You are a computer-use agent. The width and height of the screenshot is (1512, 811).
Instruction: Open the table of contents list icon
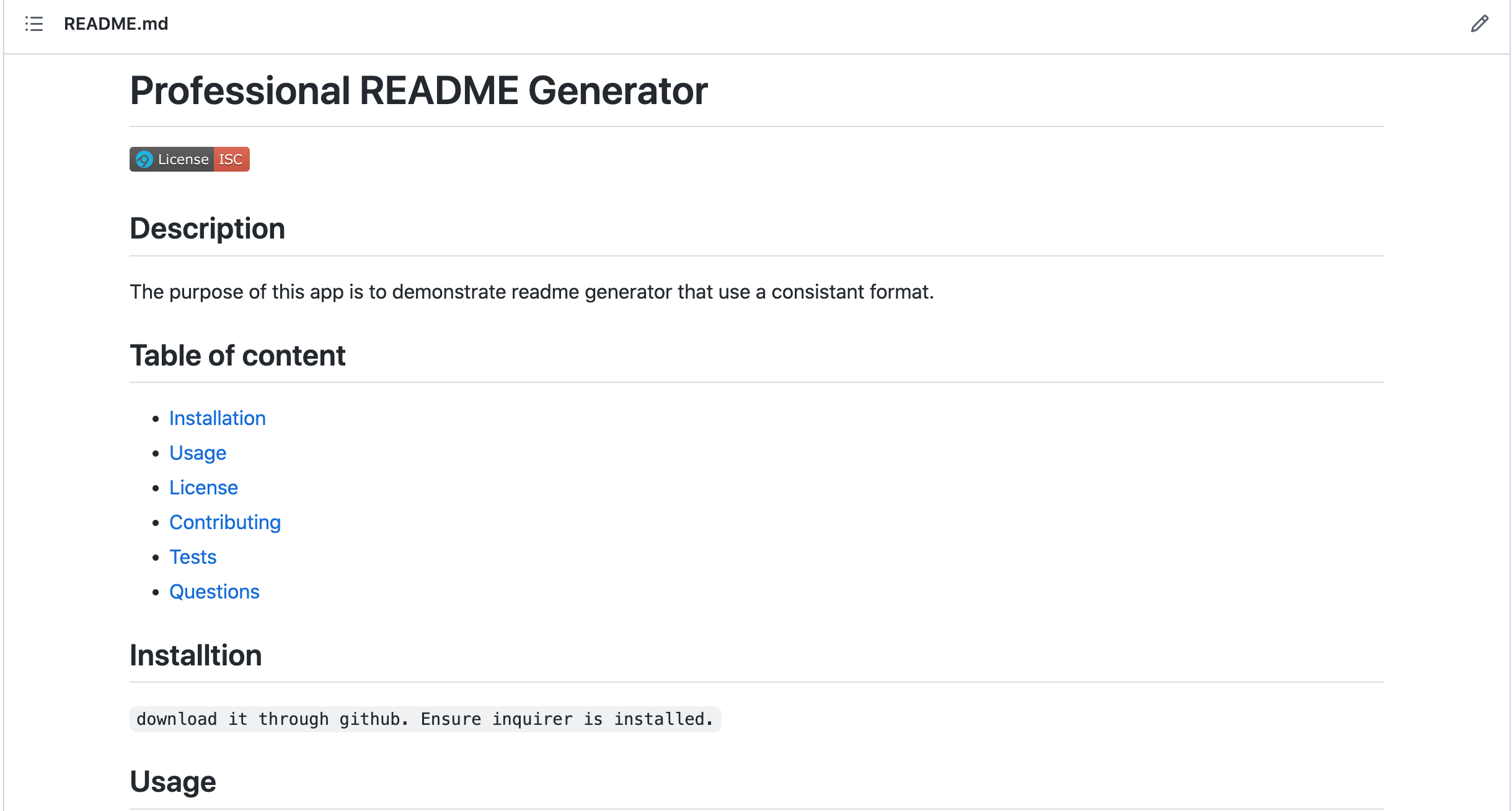pos(34,24)
